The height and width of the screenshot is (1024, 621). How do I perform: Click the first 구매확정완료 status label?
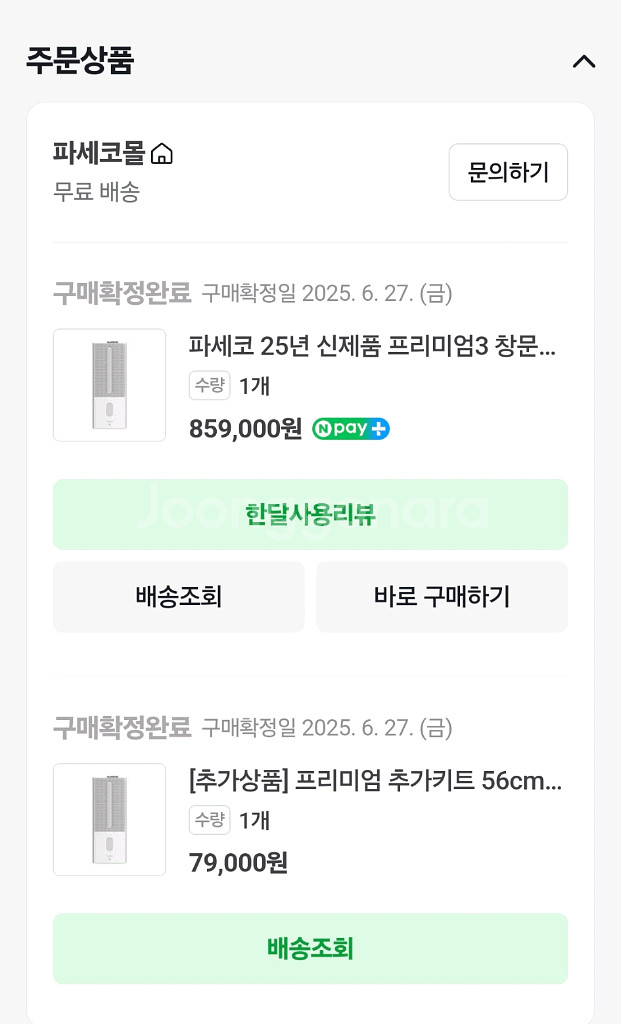(x=121, y=293)
